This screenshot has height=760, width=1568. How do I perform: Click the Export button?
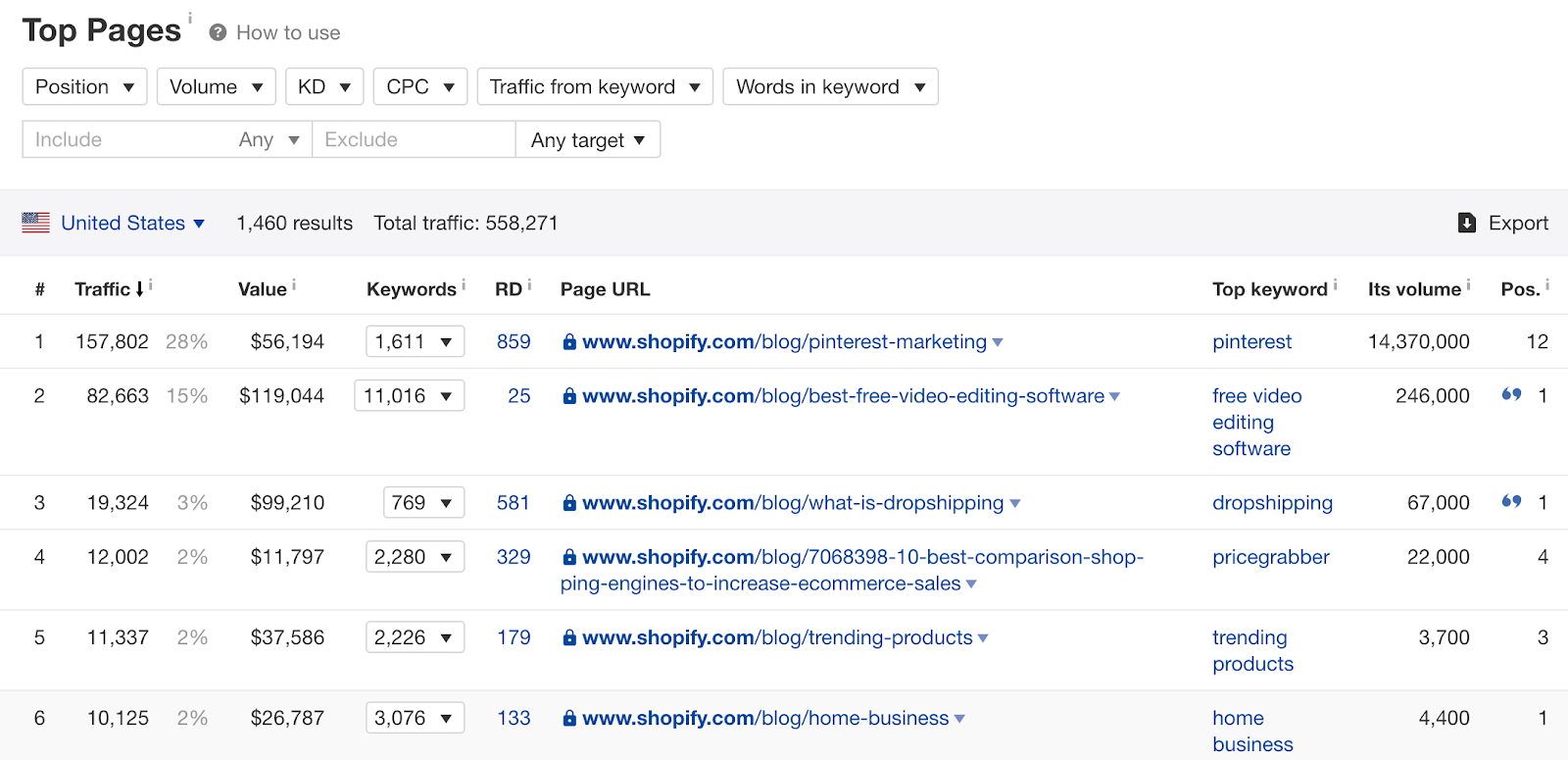[x=1503, y=223]
